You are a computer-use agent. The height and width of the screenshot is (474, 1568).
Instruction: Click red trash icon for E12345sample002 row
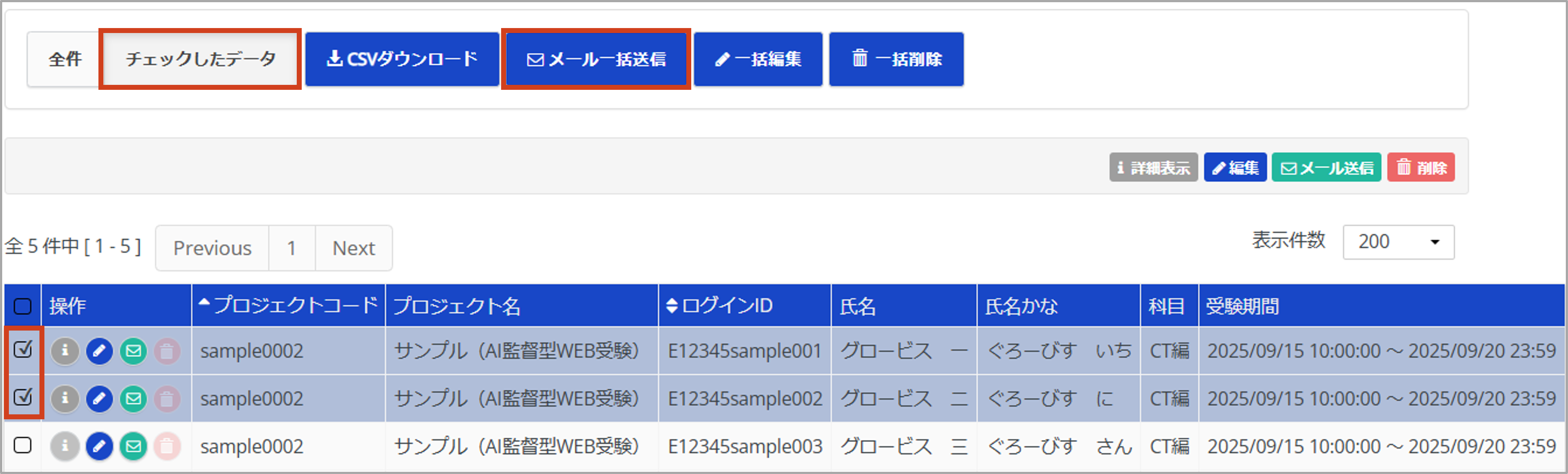click(x=167, y=398)
